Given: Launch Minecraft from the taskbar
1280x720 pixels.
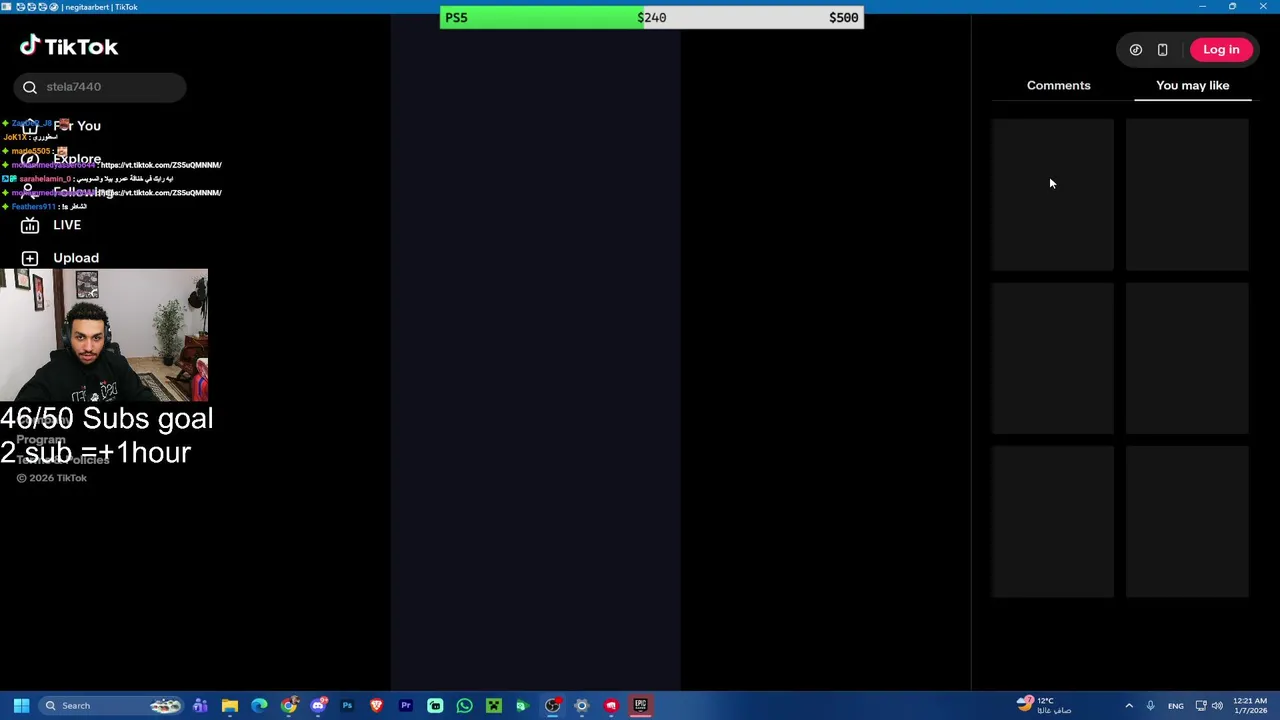Looking at the screenshot, I should pyautogui.click(x=494, y=706).
